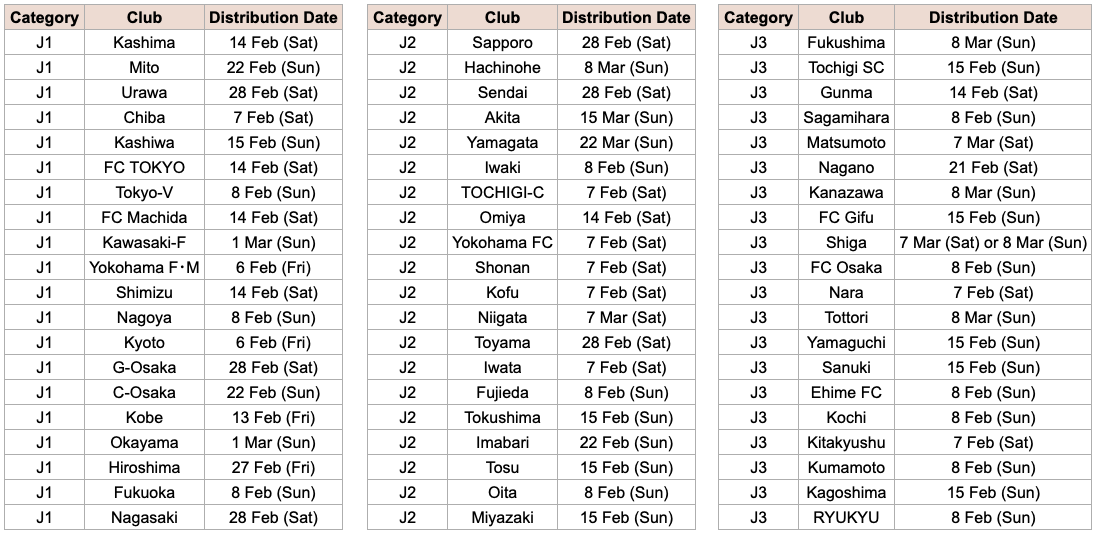1096x535 pixels.
Task: Select the Category header above Kashima's row
Action: 44,18
